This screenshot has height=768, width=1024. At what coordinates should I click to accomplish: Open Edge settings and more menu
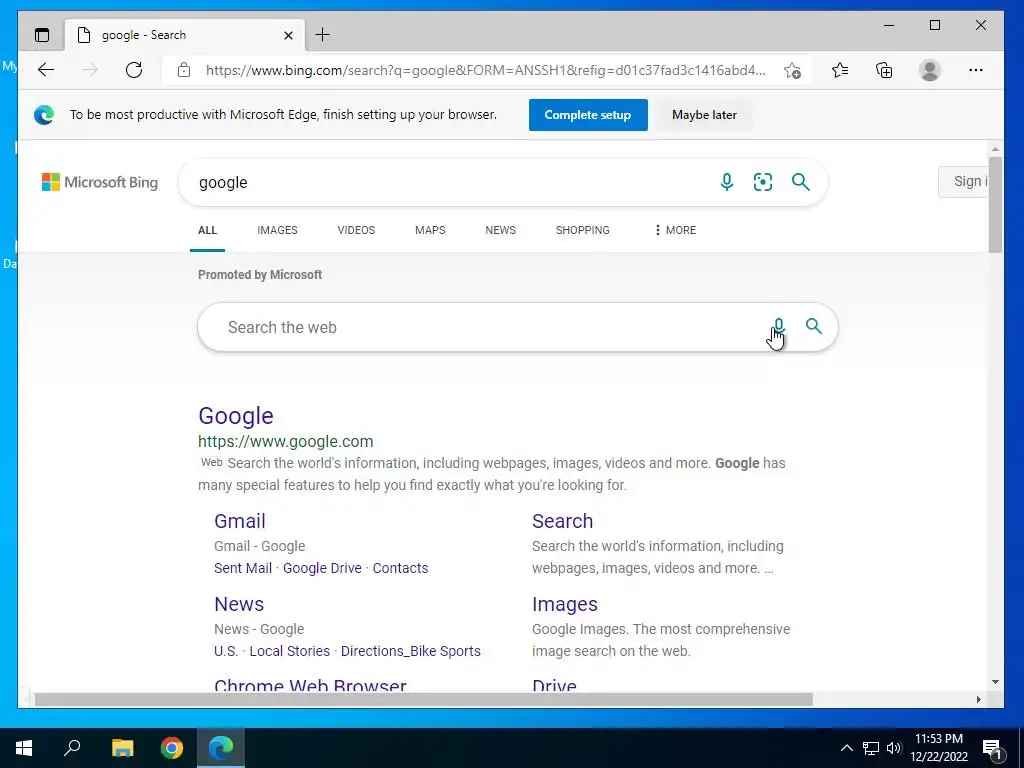coord(976,70)
